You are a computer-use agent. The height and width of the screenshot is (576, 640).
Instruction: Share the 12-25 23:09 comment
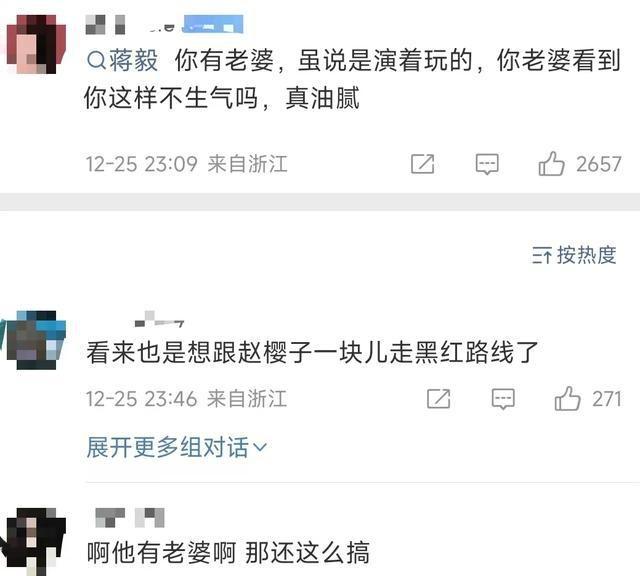tap(422, 164)
